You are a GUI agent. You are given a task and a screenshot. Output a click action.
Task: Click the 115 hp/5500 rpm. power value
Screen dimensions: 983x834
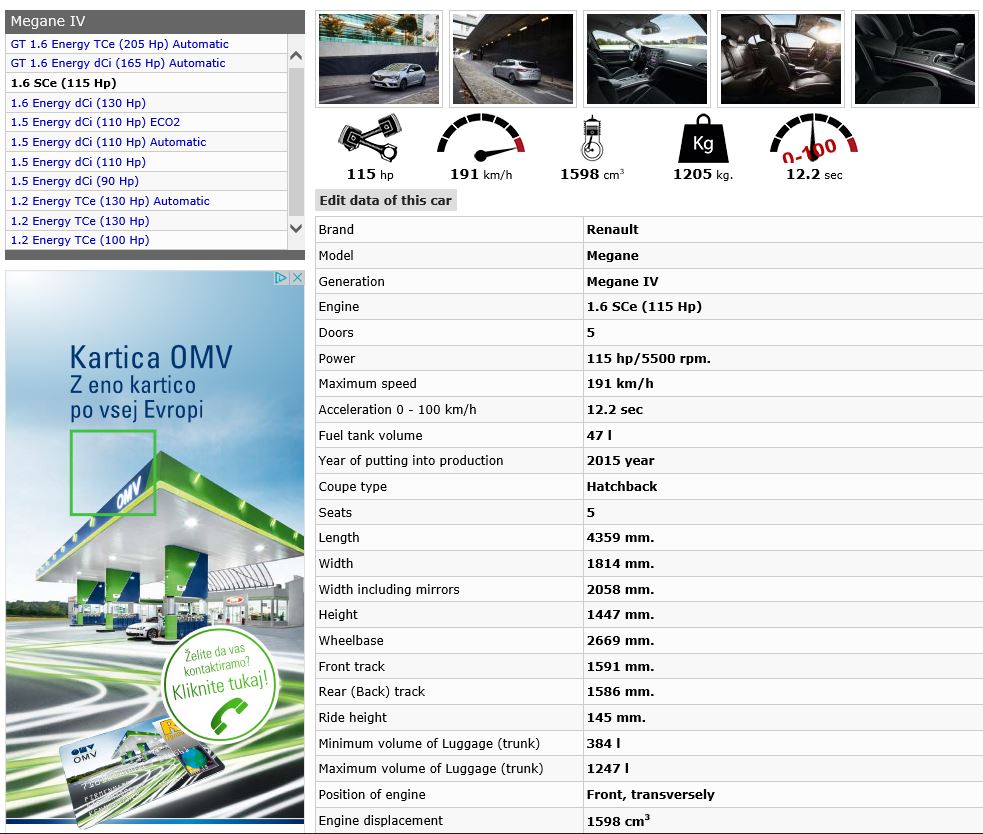tap(649, 358)
